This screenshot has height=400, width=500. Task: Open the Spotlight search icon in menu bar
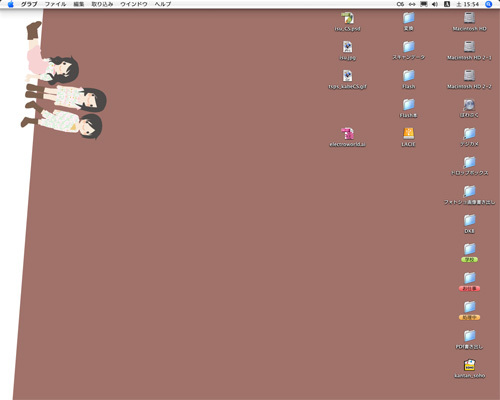(489, 4)
